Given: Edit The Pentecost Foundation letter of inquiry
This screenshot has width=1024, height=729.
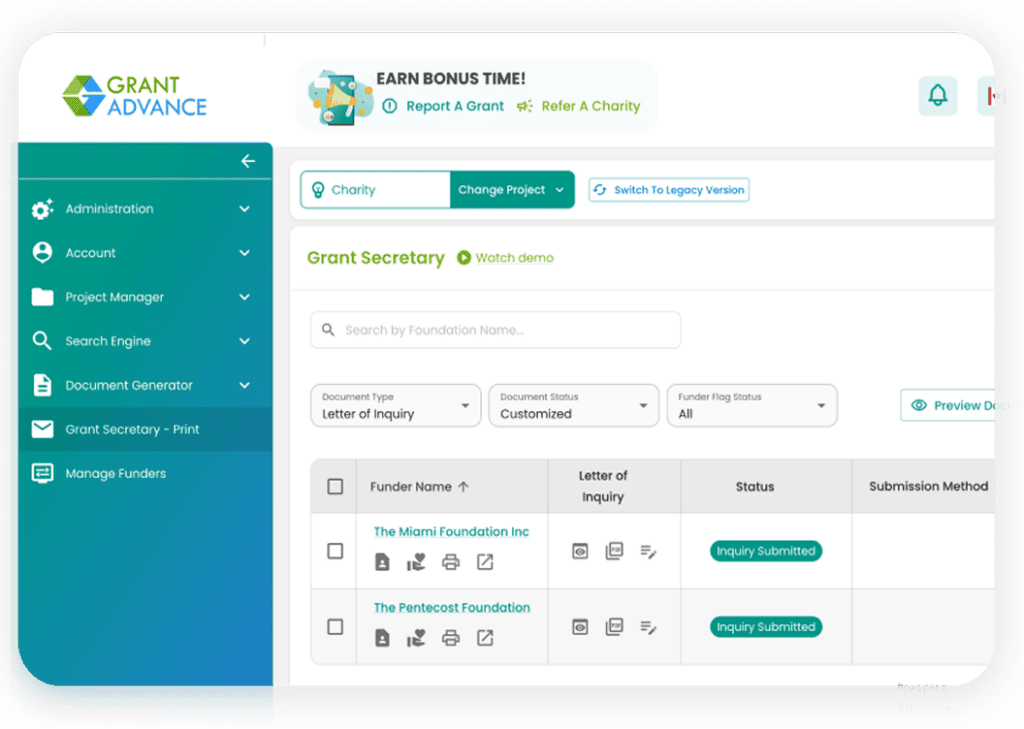Looking at the screenshot, I should coord(648,627).
